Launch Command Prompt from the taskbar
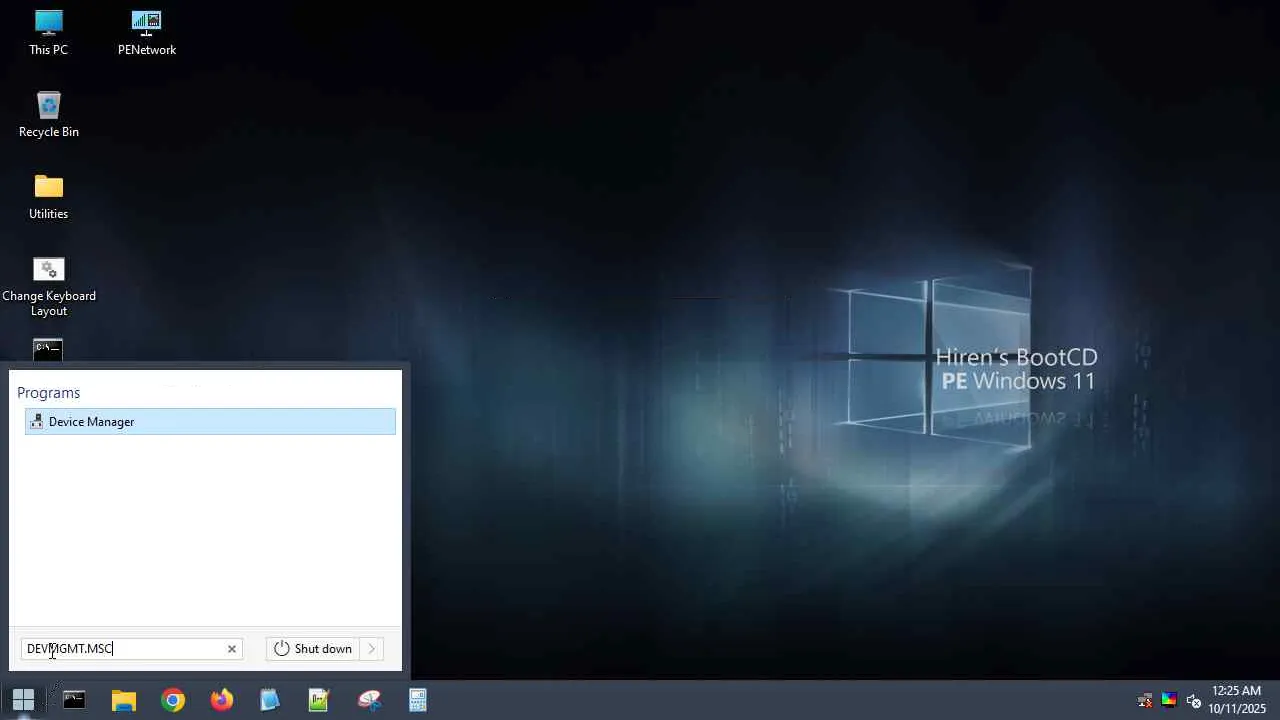Screen dimensions: 1280x720 (74, 700)
